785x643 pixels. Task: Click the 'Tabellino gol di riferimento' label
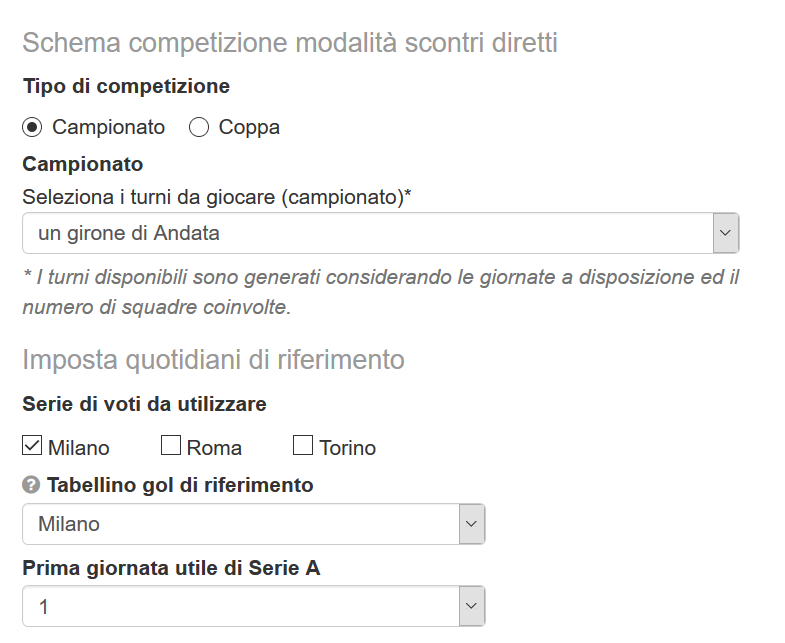pyautogui.click(x=180, y=485)
